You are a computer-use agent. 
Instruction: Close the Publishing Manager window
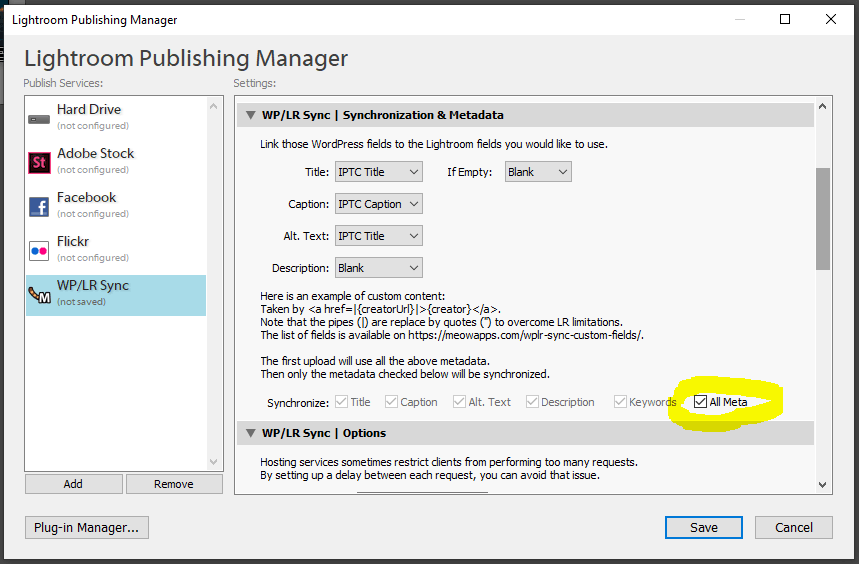pyautogui.click(x=831, y=19)
